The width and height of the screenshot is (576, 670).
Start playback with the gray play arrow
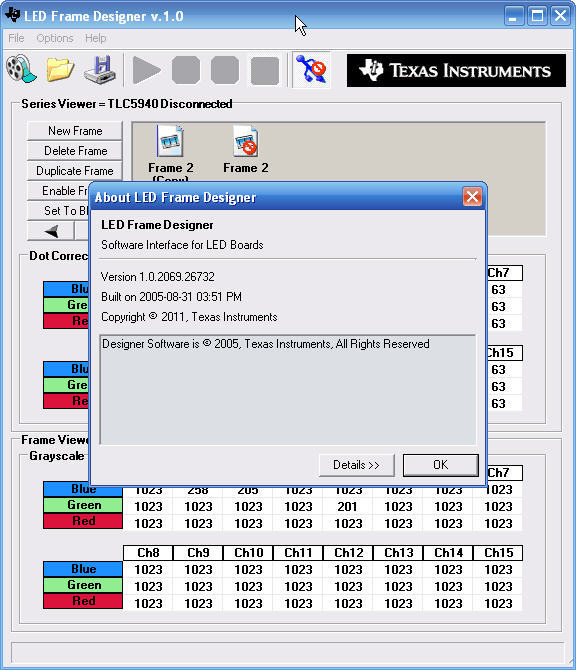coord(146,70)
